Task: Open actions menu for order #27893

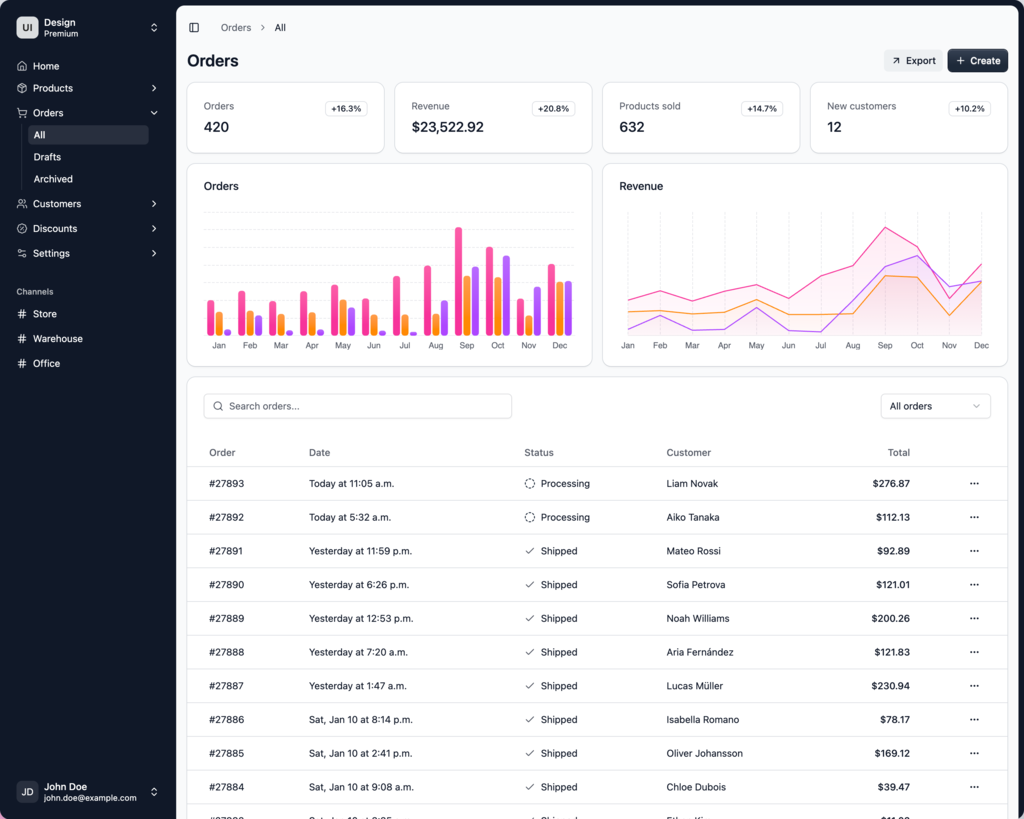Action: [974, 484]
